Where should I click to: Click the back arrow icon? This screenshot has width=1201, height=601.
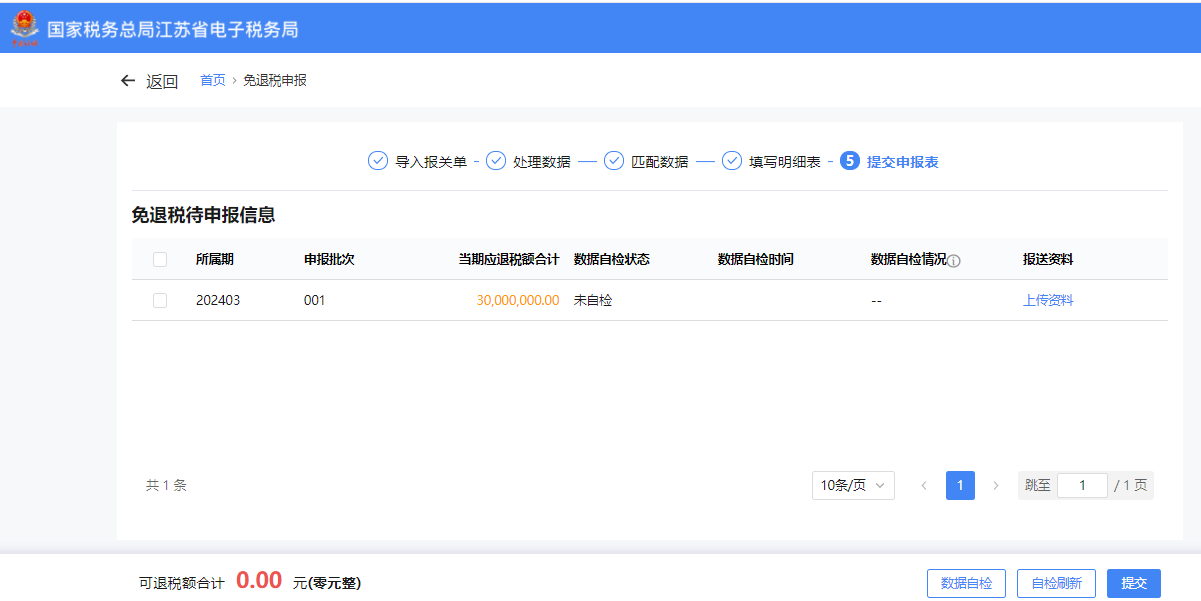pos(127,81)
